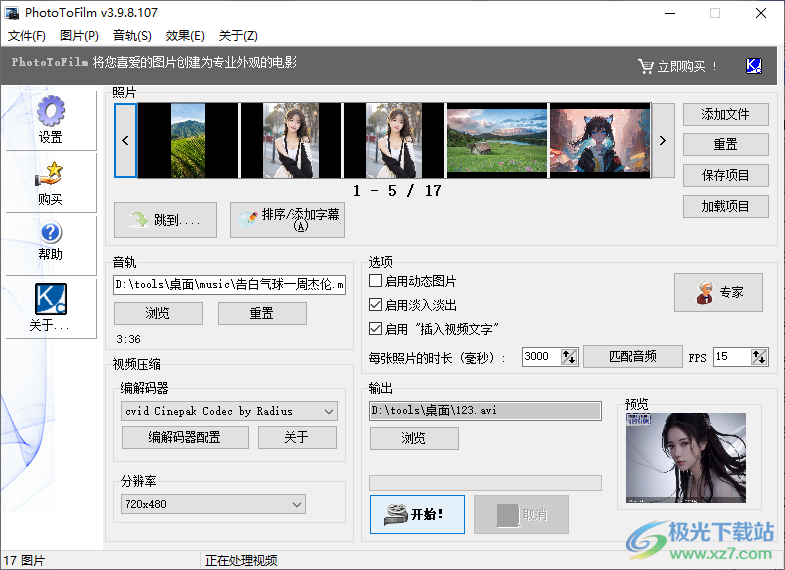
Task: Enable the 启用动态图片 checkbox
Action: pos(375,281)
